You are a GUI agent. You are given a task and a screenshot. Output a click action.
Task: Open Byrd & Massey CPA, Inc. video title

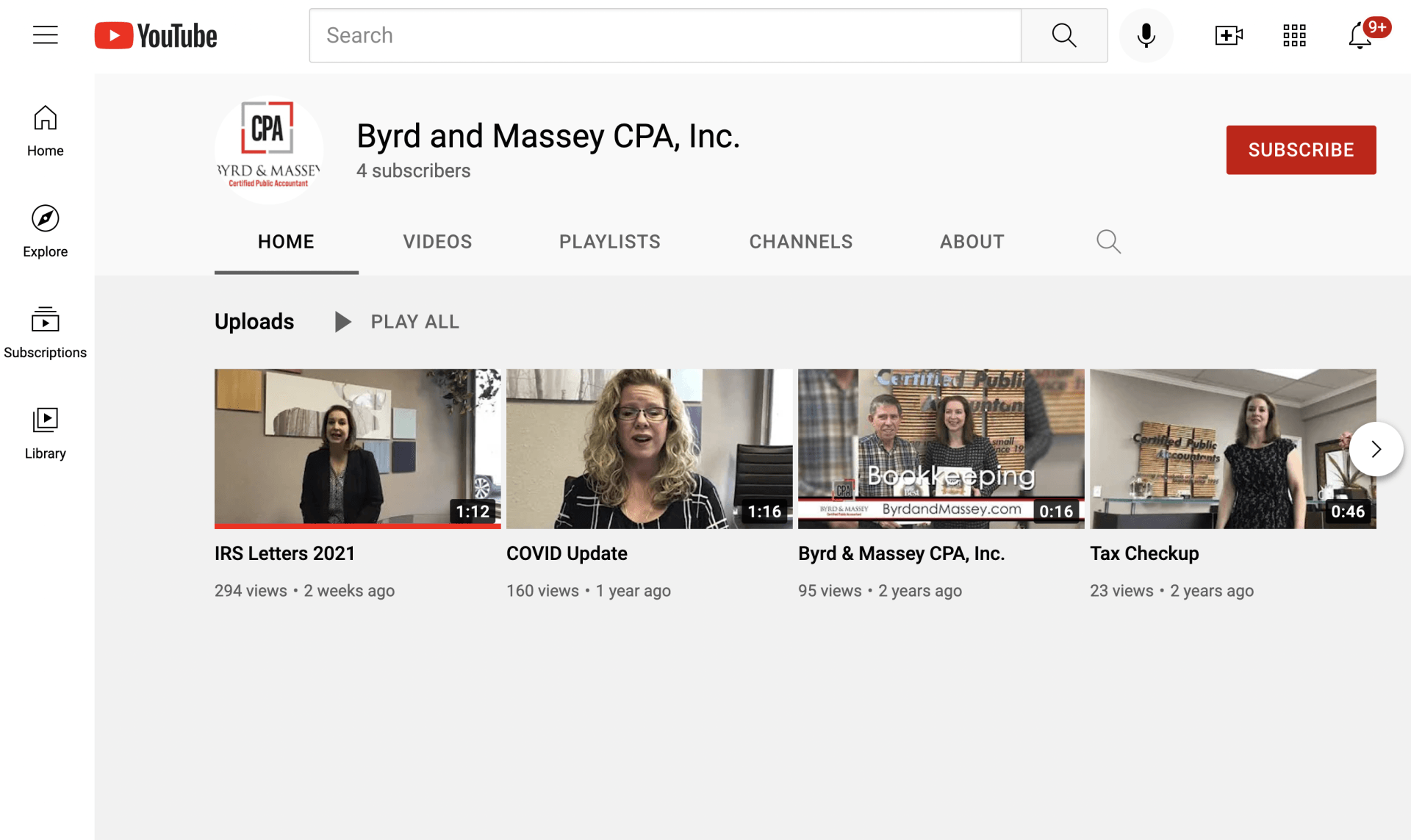point(901,553)
